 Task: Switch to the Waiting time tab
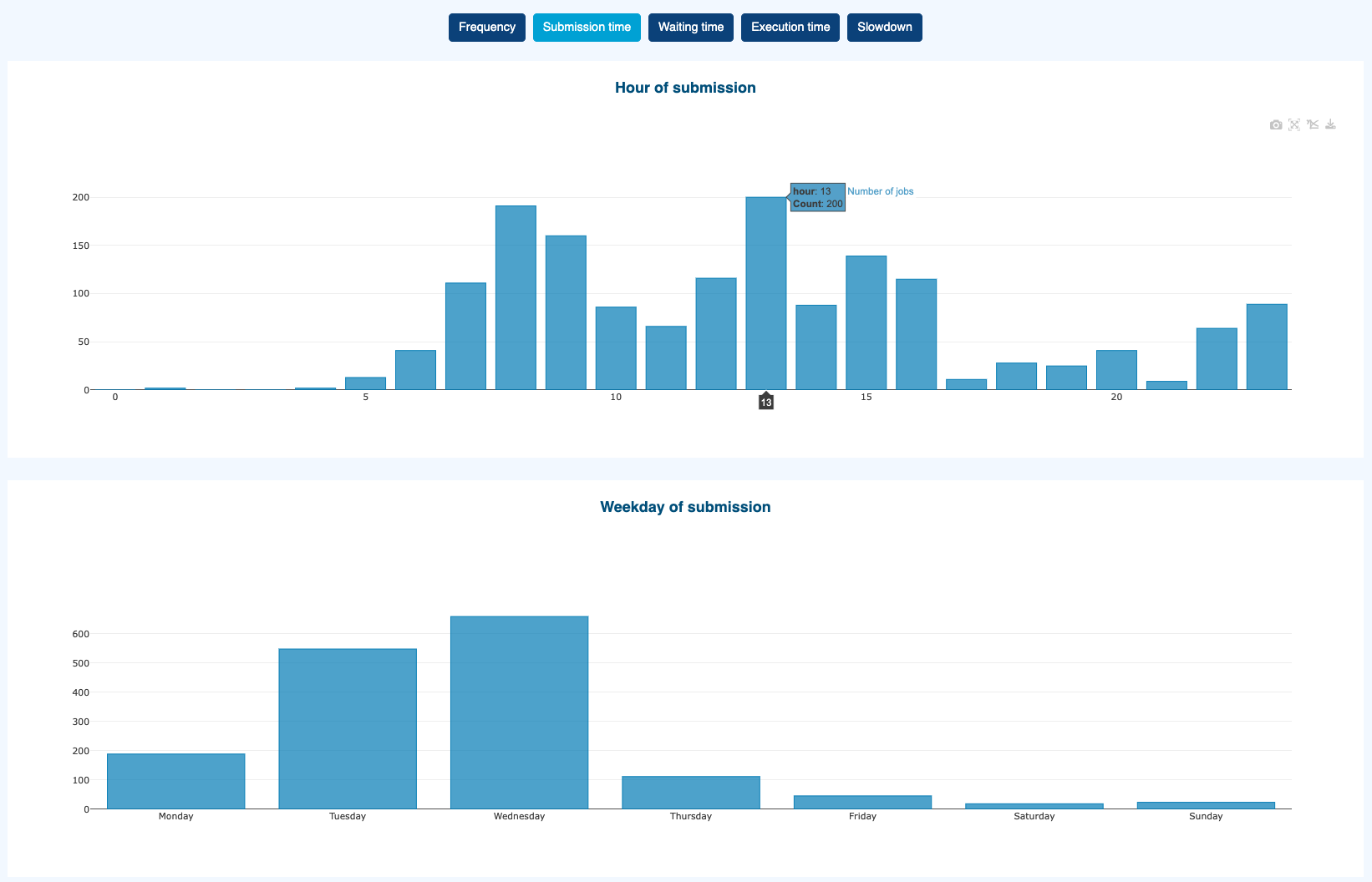tap(690, 28)
